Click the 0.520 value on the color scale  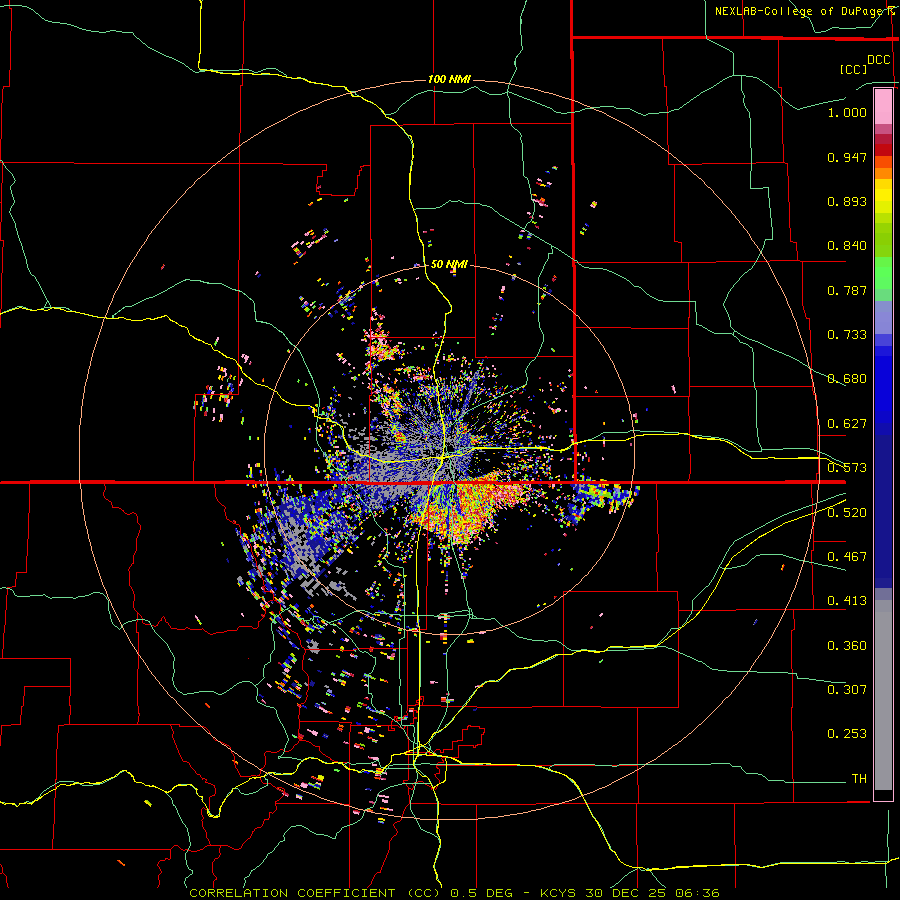click(847, 513)
